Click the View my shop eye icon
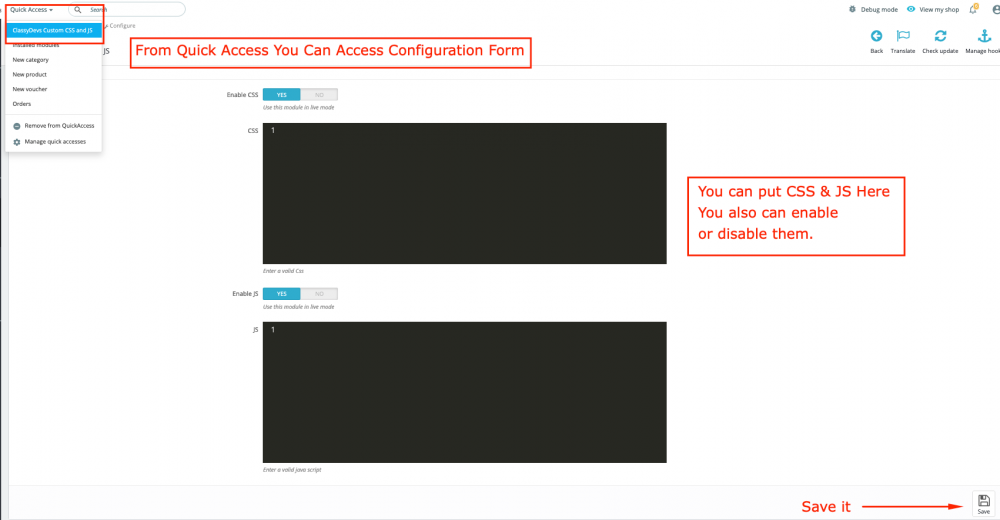Screen dimensions: 1000x520 click(911, 9)
